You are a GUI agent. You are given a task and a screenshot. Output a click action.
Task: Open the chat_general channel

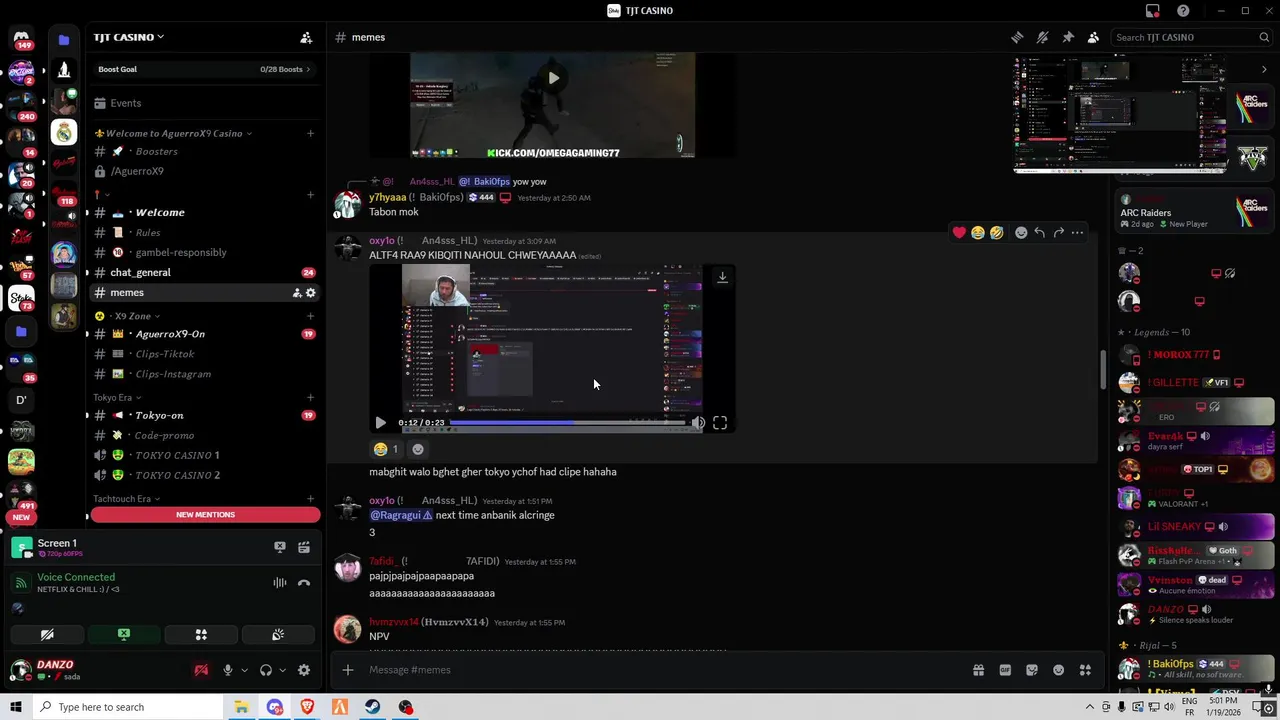click(x=204, y=272)
